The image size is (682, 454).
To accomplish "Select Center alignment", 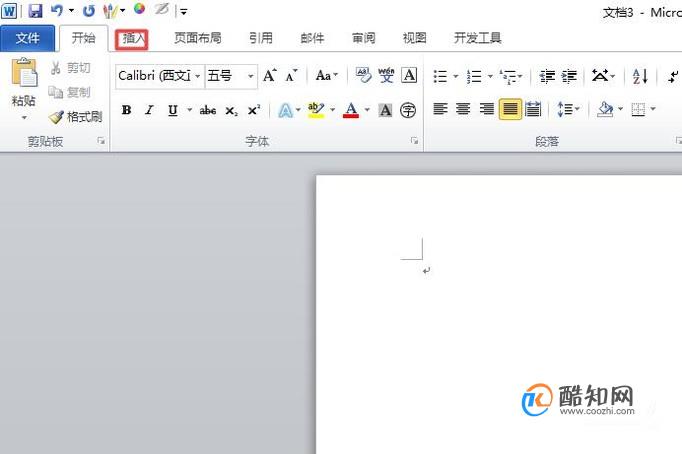I will pyautogui.click(x=463, y=109).
